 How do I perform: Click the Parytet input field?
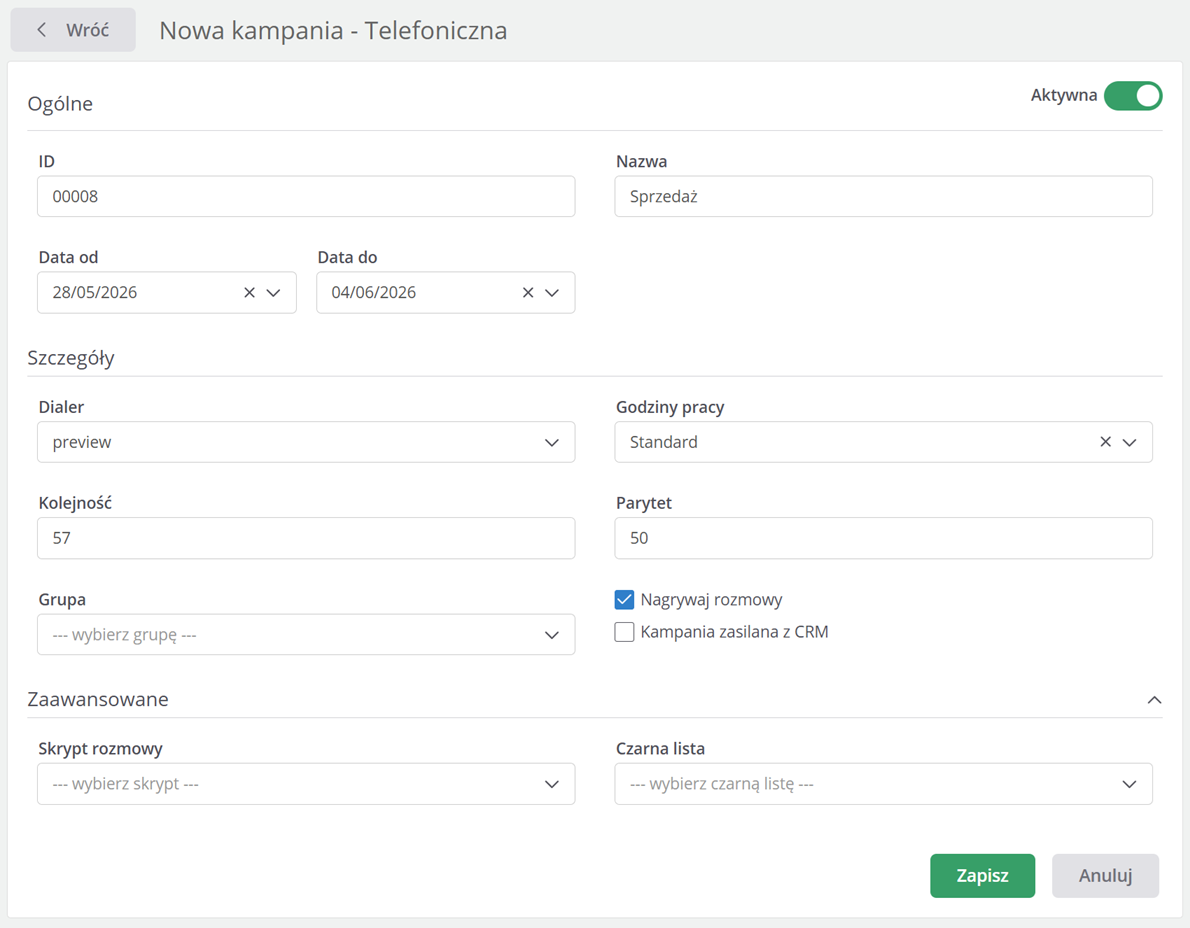(883, 538)
